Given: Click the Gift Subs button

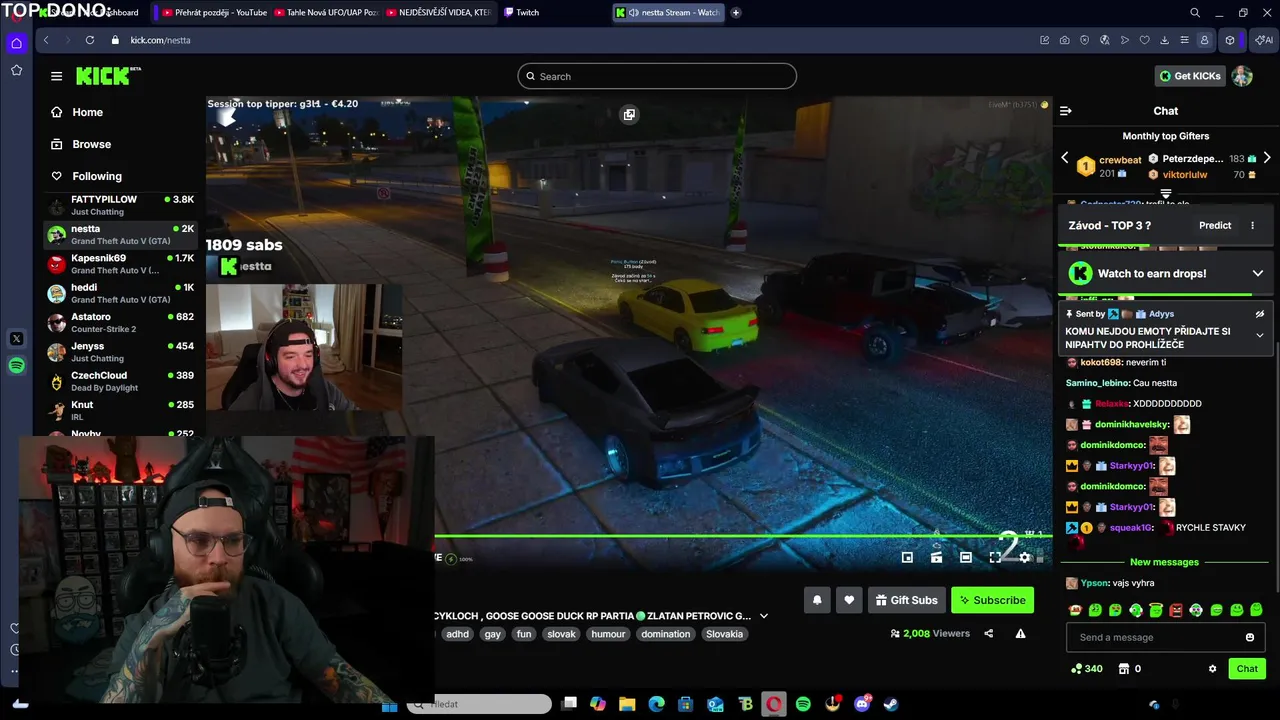Looking at the screenshot, I should (x=906, y=600).
